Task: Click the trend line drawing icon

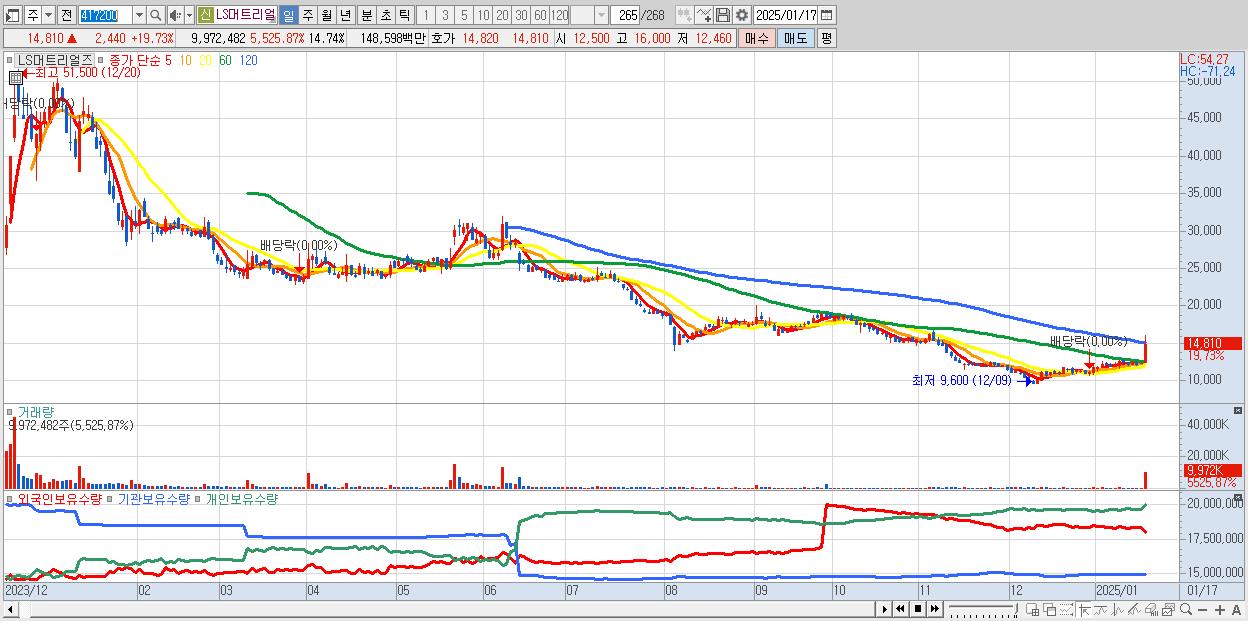Action: point(1101,609)
